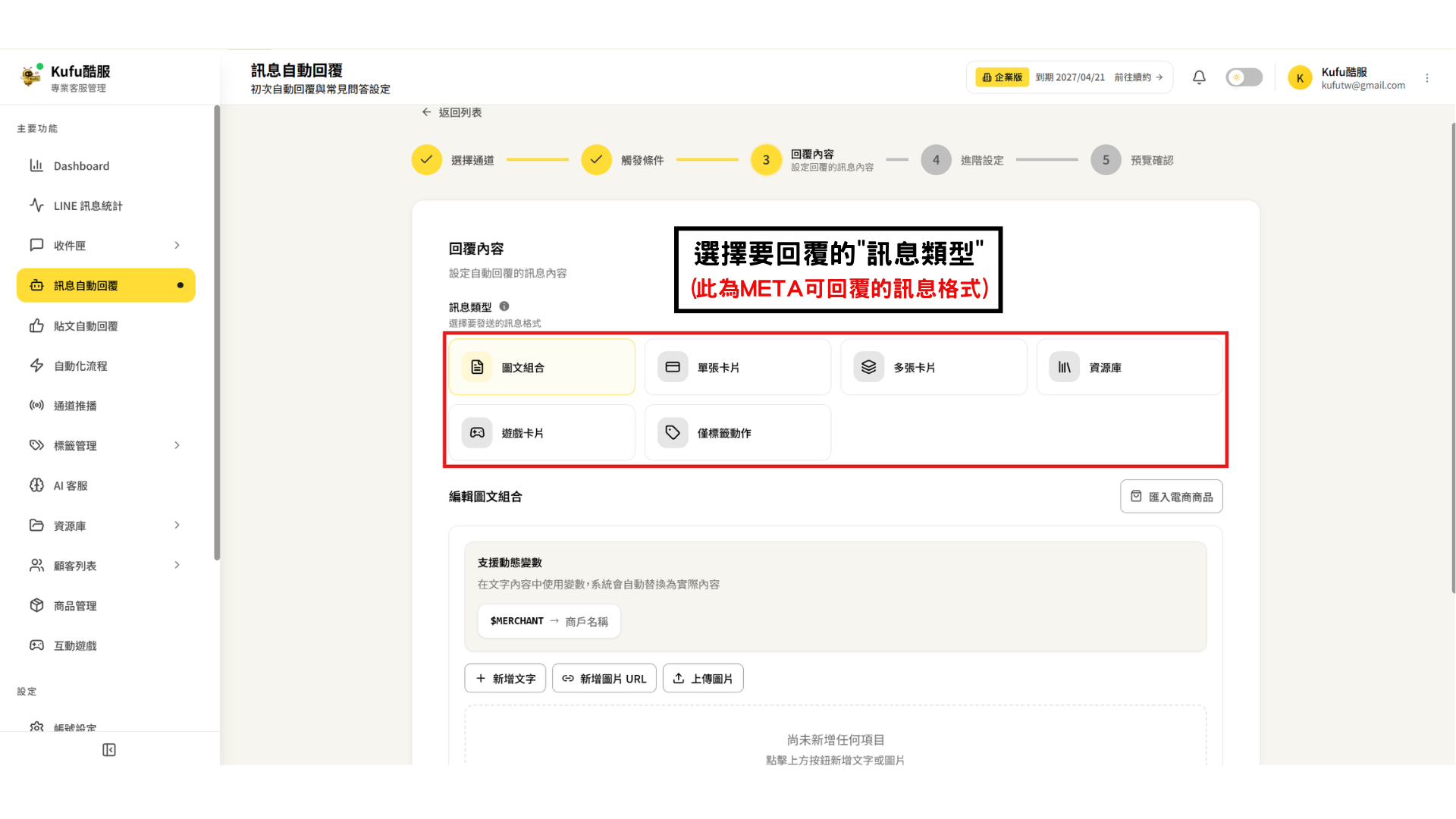Select the 遊戲卡片 message type
The height and width of the screenshot is (819, 1456).
point(541,432)
